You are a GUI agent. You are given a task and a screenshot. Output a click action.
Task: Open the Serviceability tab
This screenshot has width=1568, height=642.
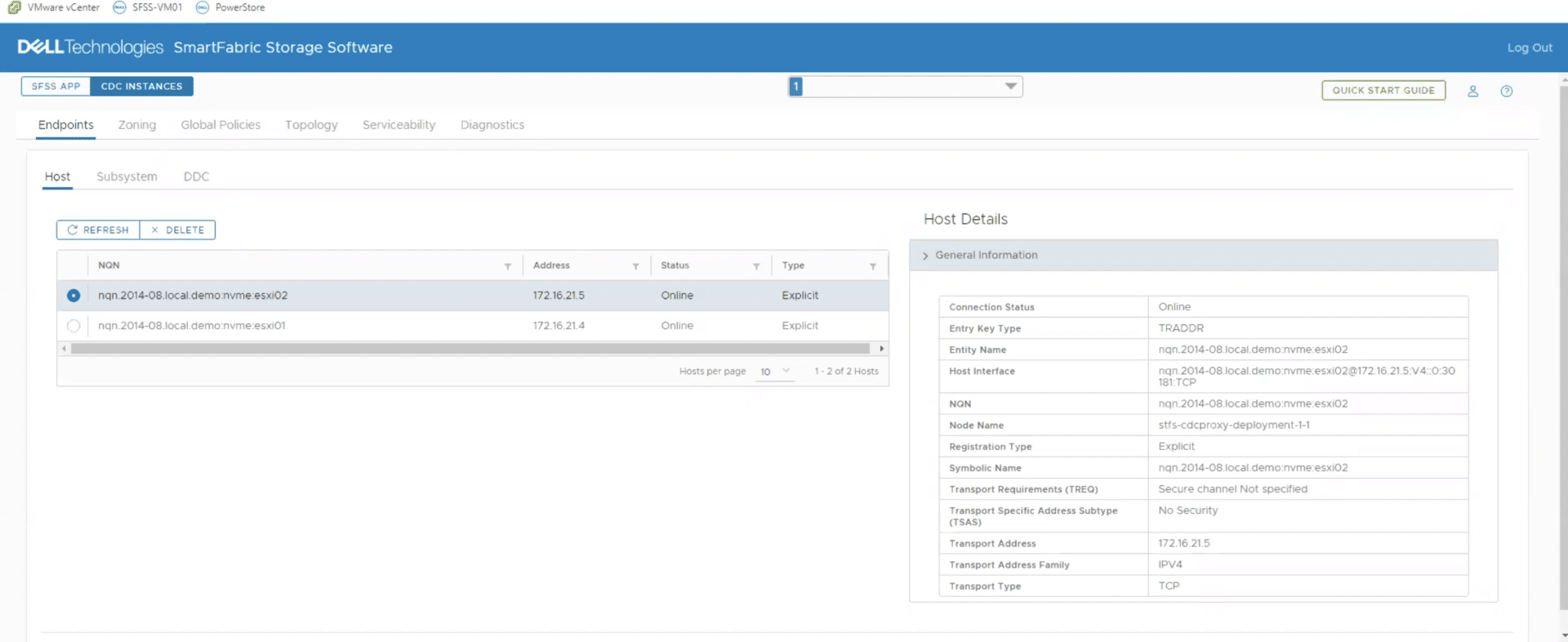[x=399, y=125]
